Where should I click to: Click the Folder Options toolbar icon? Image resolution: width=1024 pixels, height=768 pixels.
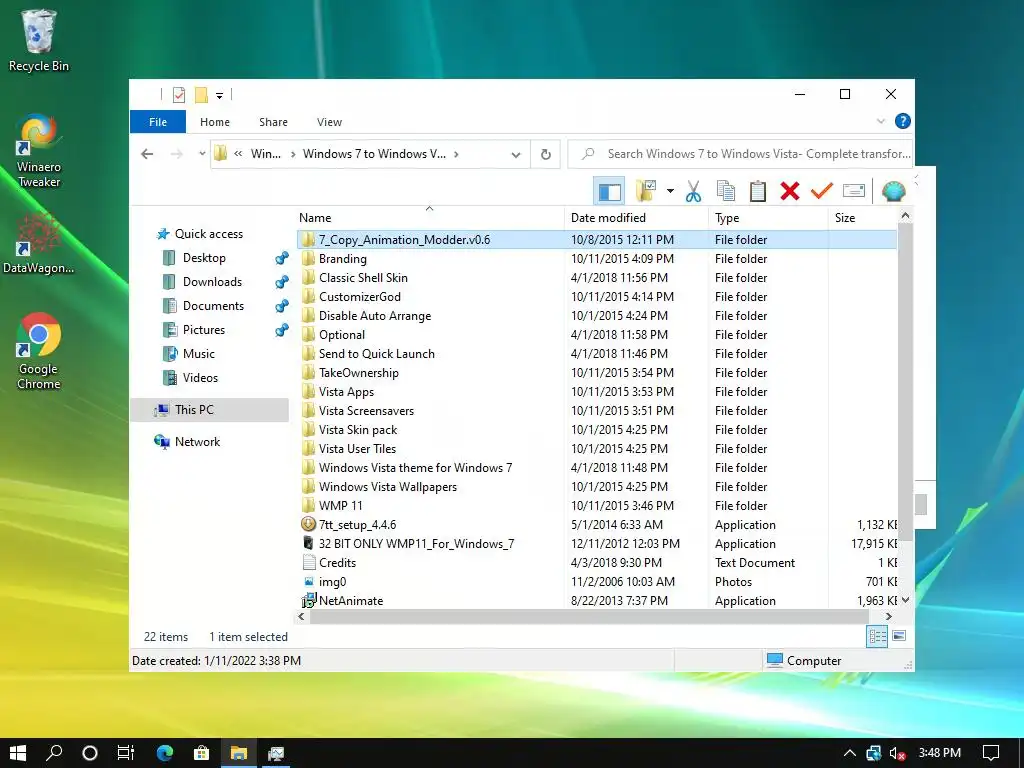click(x=647, y=191)
